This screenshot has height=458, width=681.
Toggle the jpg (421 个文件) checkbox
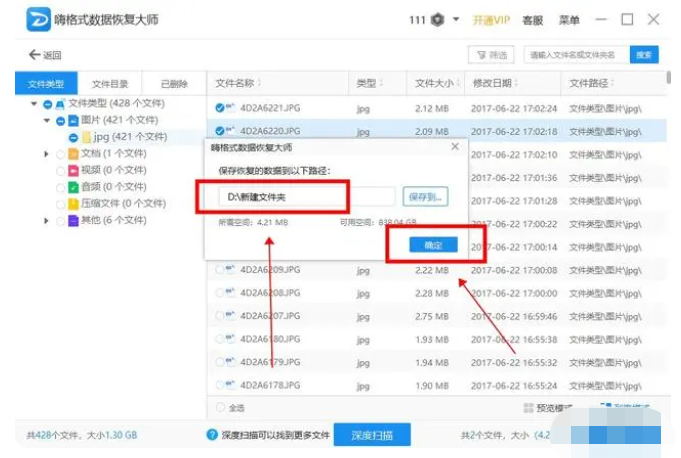pos(73,138)
